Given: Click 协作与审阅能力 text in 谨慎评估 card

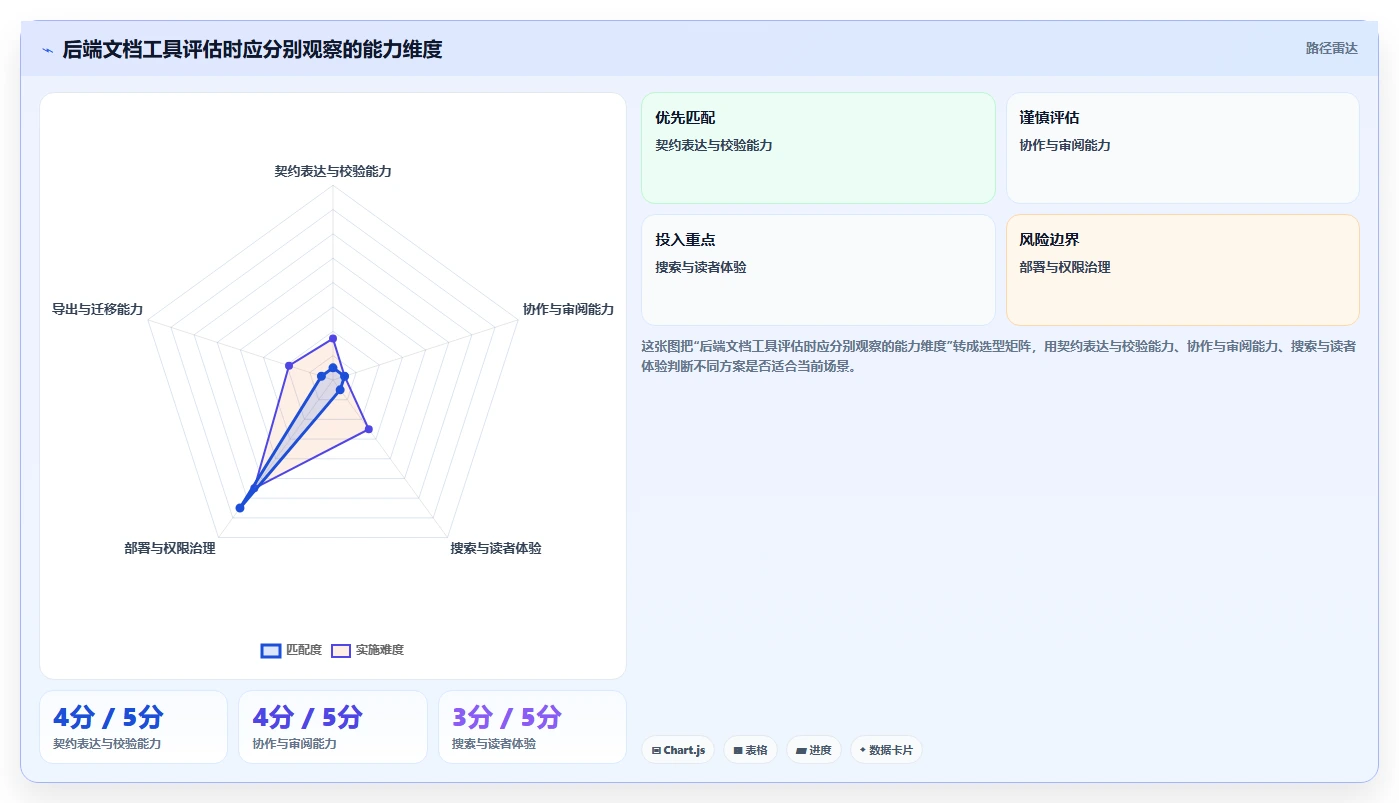Looking at the screenshot, I should [x=1065, y=145].
